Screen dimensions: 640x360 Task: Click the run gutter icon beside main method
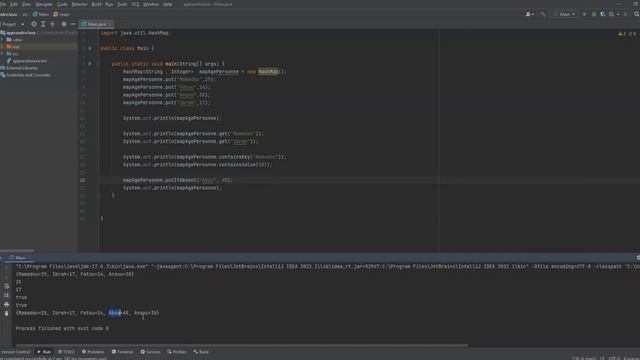pos(90,64)
